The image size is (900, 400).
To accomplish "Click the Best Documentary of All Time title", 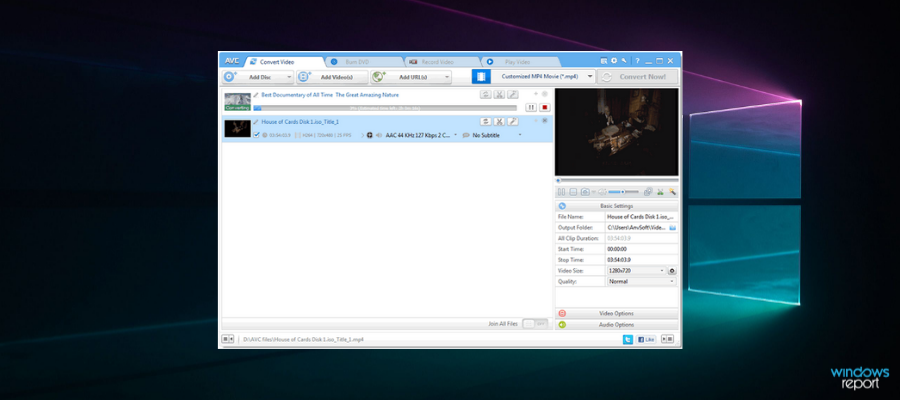I will pos(330,95).
